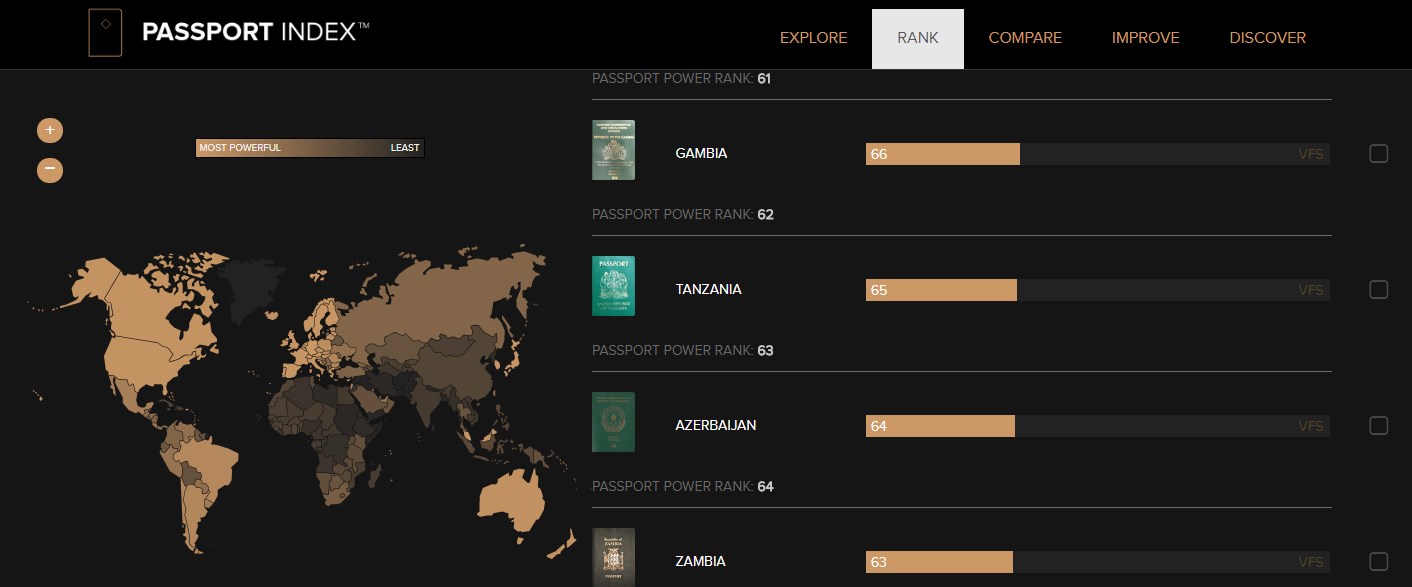Click the Most Powerful to Least gradient legend
The height and width of the screenshot is (587, 1412).
pyautogui.click(x=310, y=148)
